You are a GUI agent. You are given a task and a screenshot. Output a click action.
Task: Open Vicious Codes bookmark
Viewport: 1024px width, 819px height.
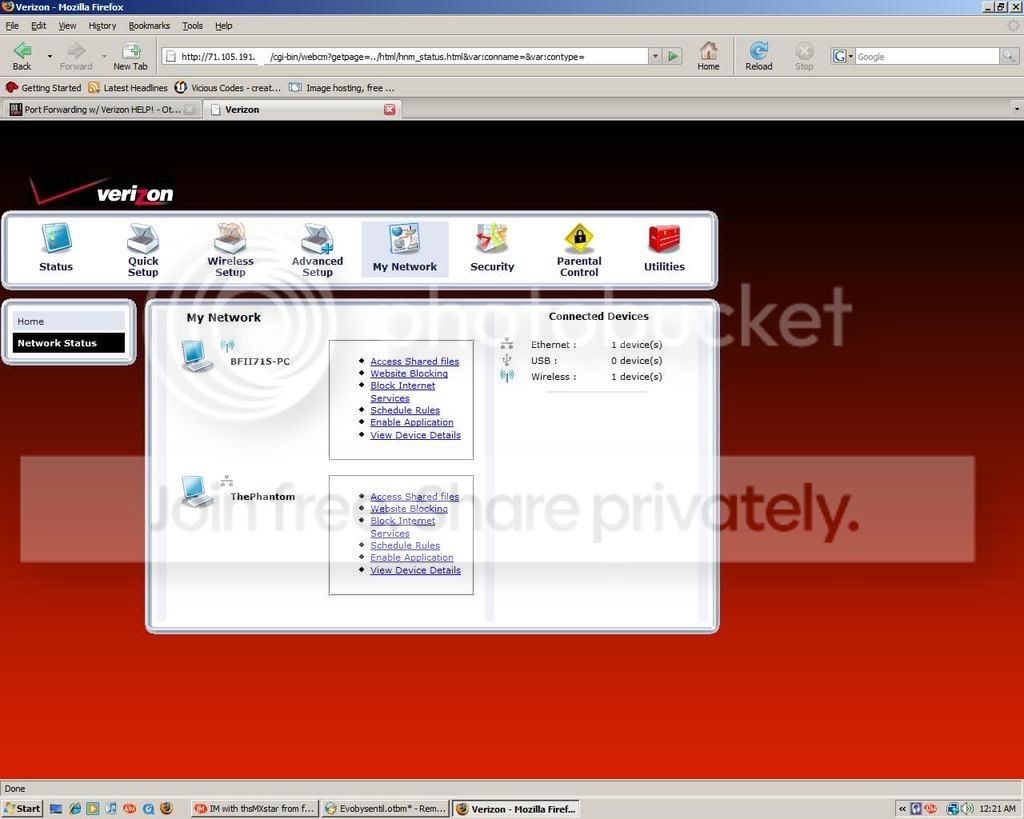pos(228,88)
